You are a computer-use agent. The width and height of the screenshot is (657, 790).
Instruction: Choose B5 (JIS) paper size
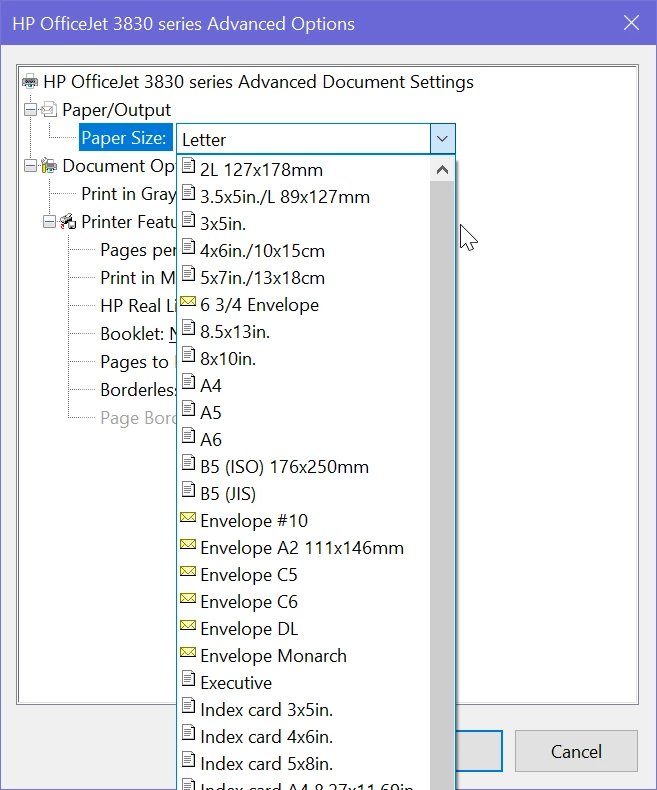point(304,493)
